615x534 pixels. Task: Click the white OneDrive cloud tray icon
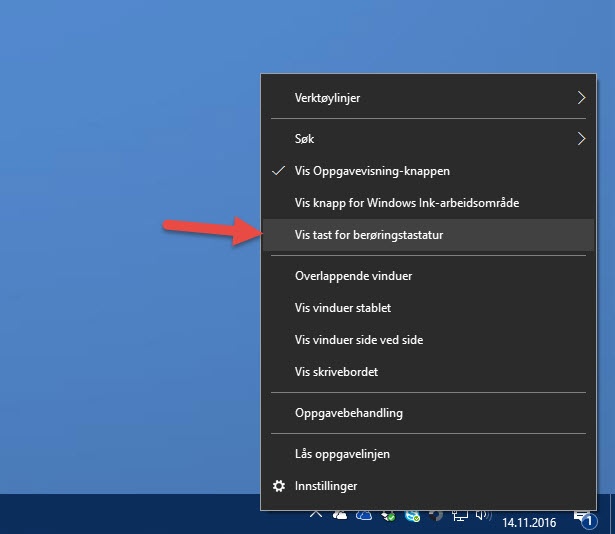point(340,516)
